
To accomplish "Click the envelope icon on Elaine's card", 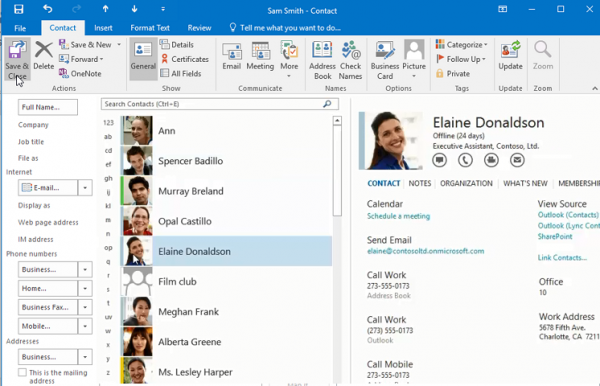I will click(x=517, y=160).
